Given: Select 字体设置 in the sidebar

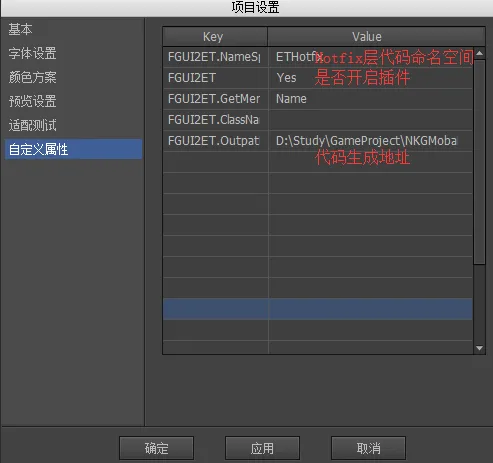Looking at the screenshot, I should click(32, 53).
